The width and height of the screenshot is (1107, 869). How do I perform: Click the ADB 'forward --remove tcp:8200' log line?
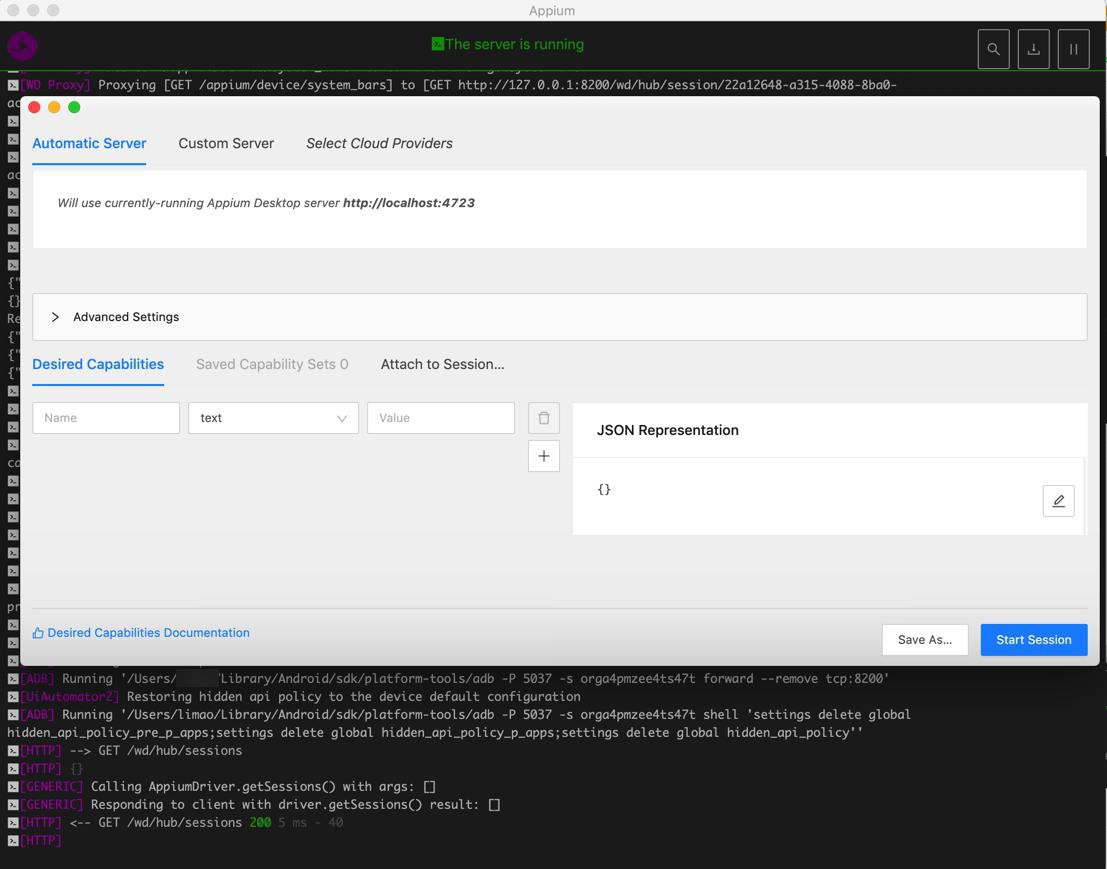[x=448, y=679]
